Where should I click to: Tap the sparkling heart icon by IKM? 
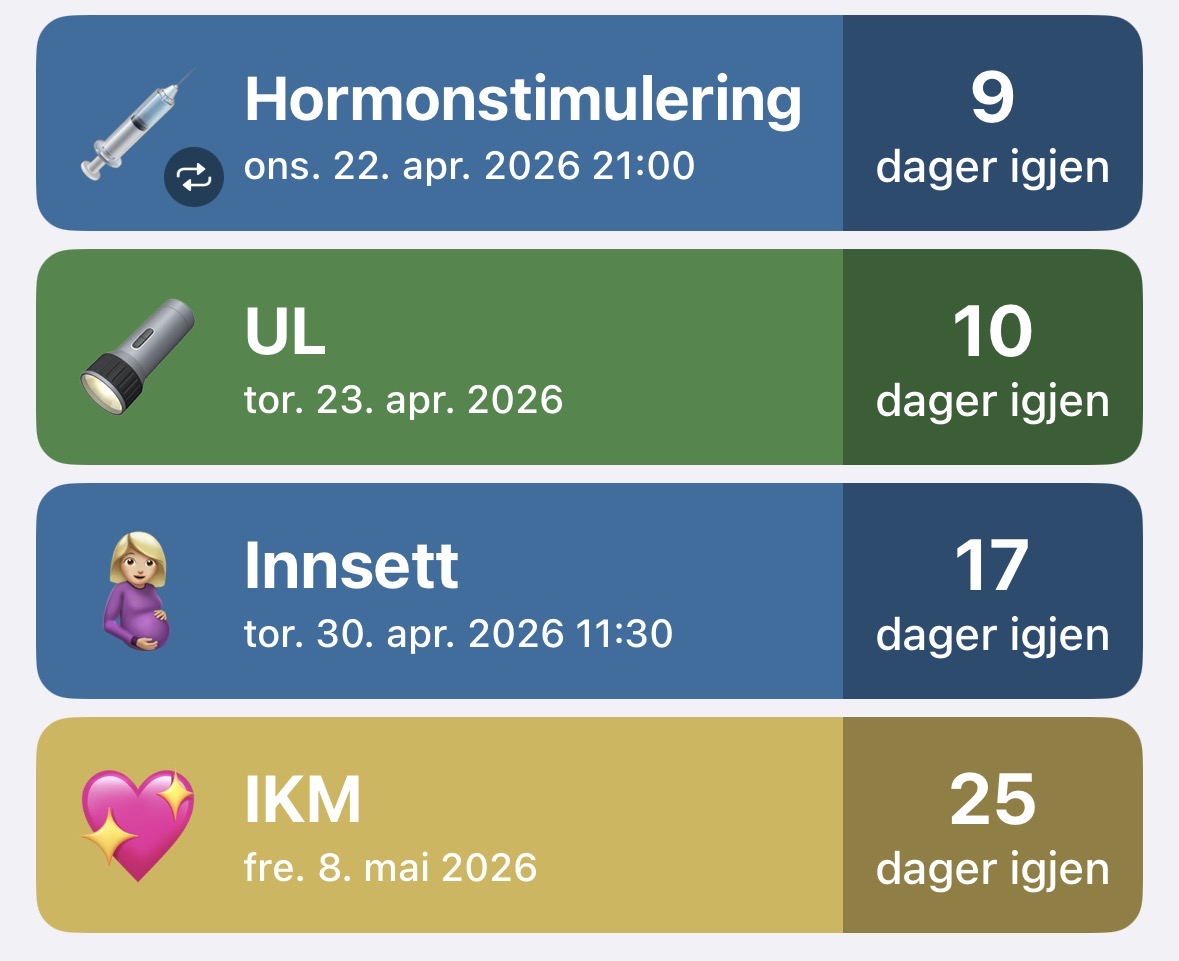136,825
